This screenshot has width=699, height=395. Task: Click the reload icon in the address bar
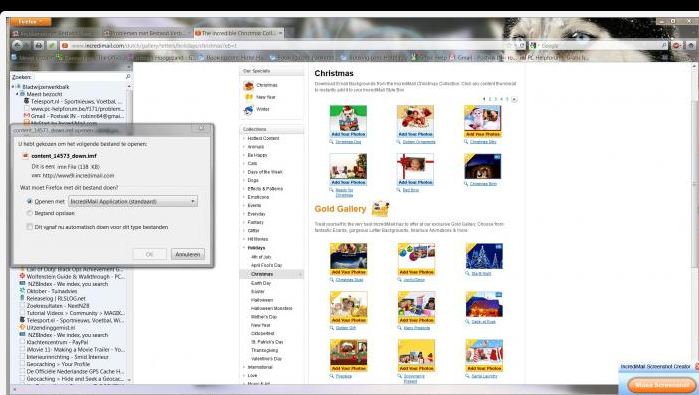(521, 45)
